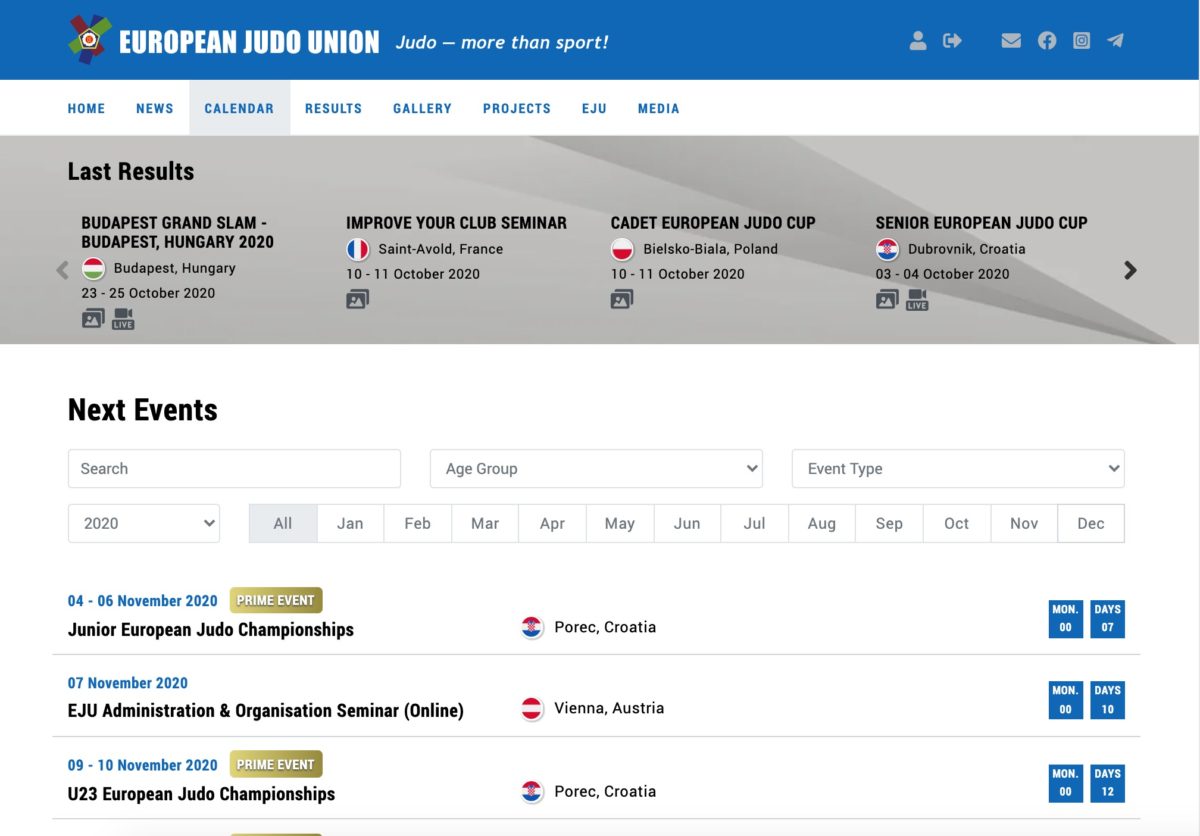Open the U23 European Judo Championships link
The height and width of the screenshot is (836, 1200).
point(202,794)
